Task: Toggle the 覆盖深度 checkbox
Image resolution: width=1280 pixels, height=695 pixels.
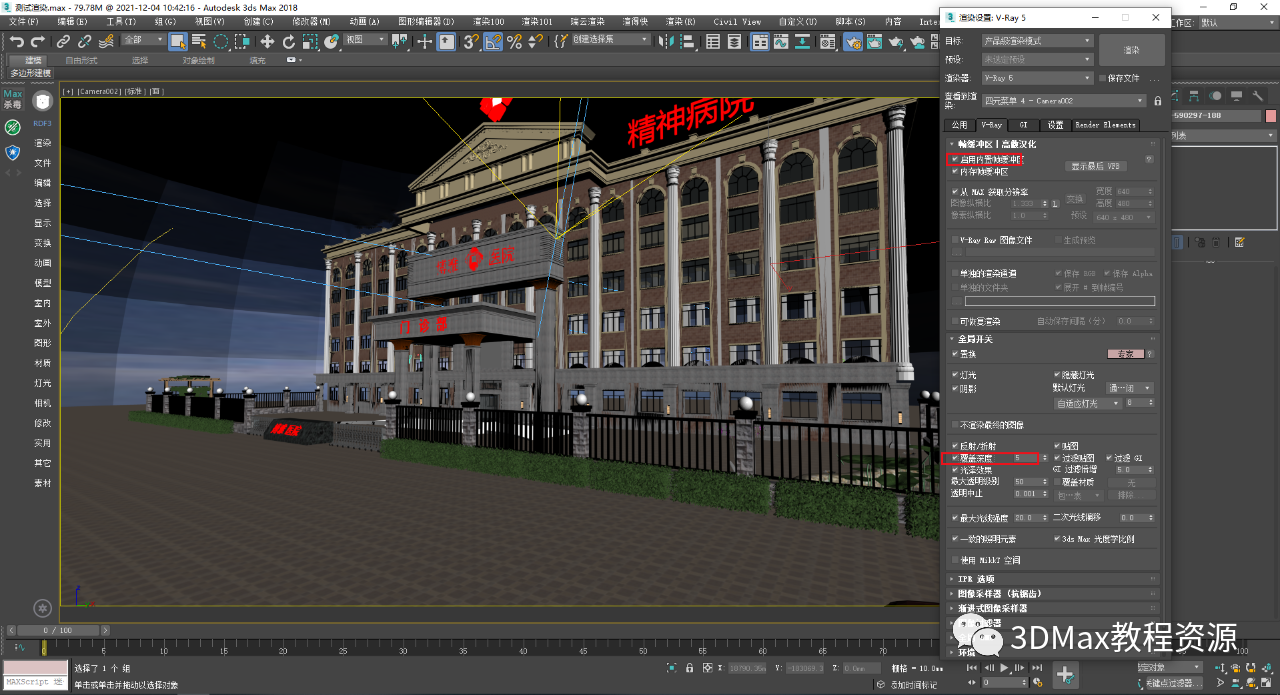Action: pos(954,458)
